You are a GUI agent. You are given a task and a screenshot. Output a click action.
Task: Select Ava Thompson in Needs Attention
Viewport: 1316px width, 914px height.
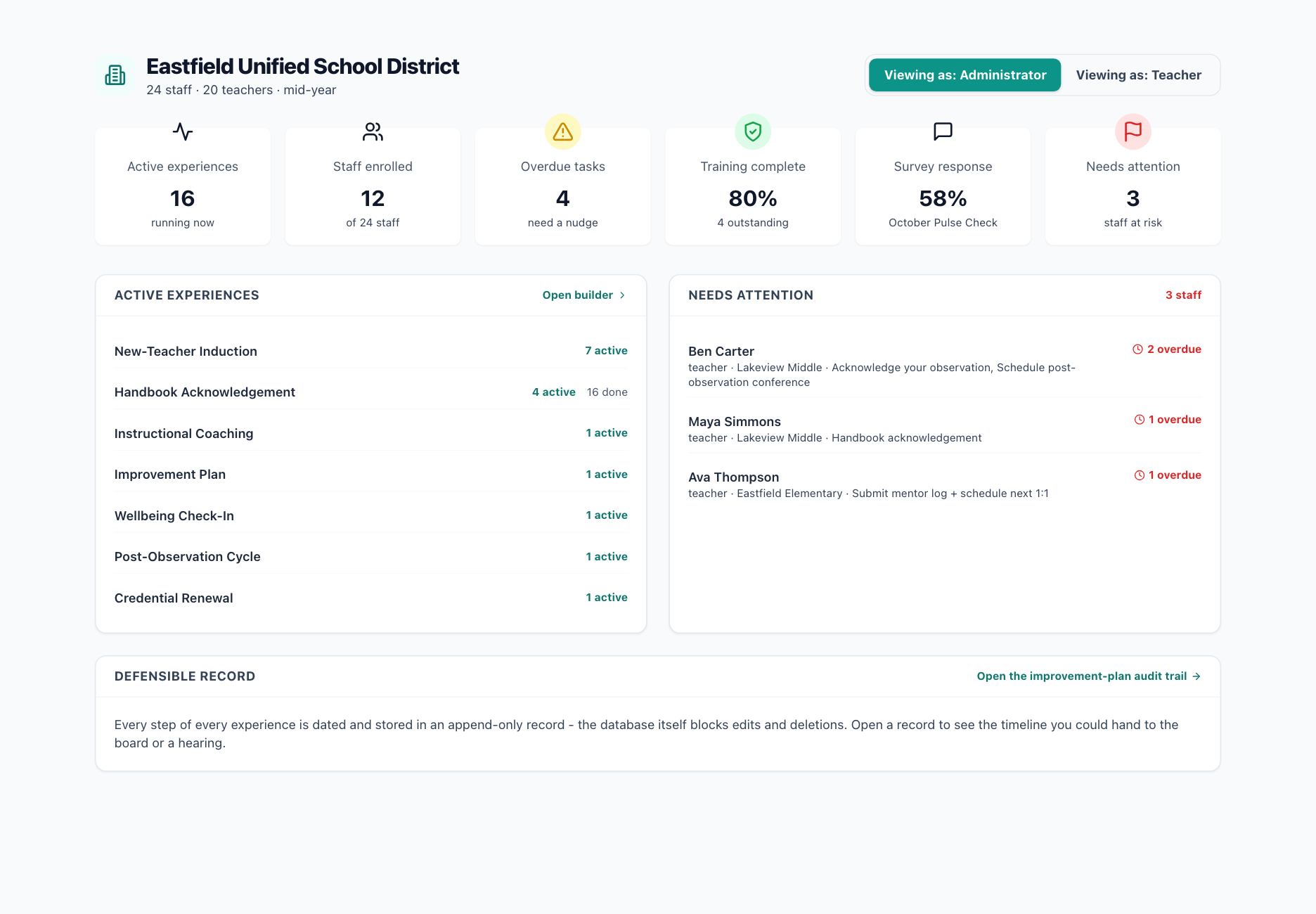(x=945, y=484)
